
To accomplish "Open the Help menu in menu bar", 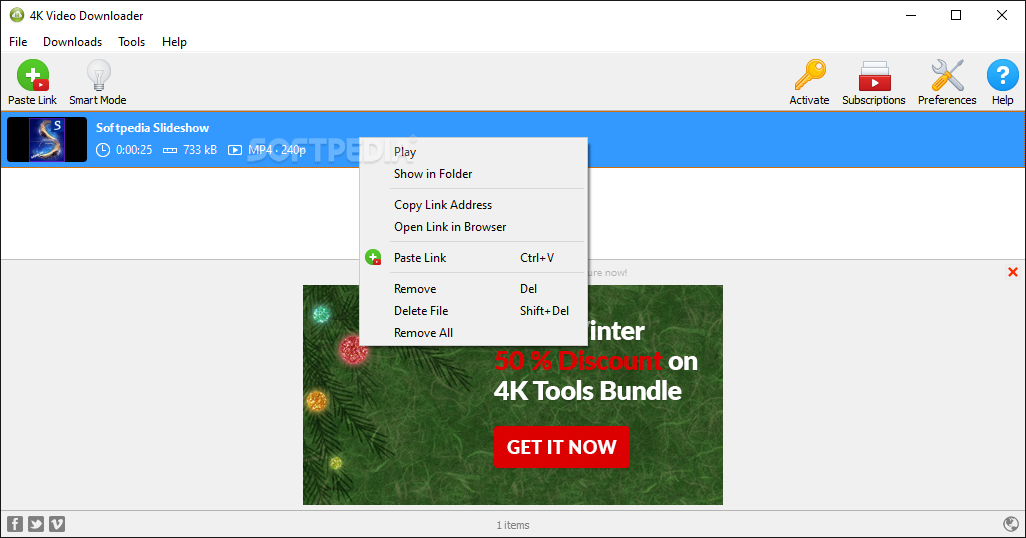I will (175, 42).
